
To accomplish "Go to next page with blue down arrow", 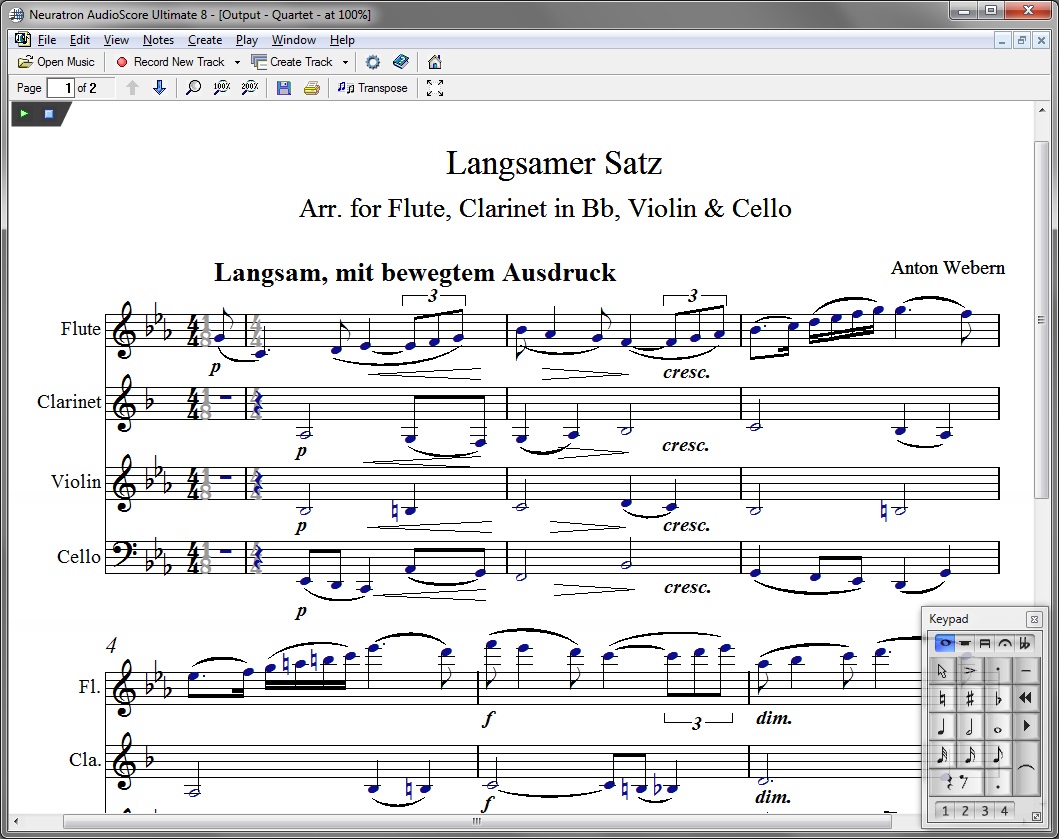I will [x=159, y=88].
